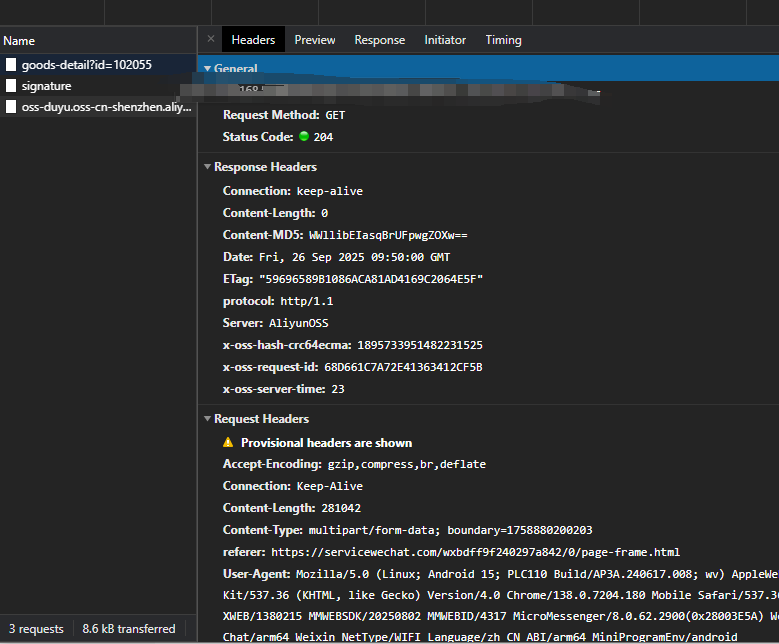Click the ETag header value
Screen dimensions: 779x644
click(371, 279)
